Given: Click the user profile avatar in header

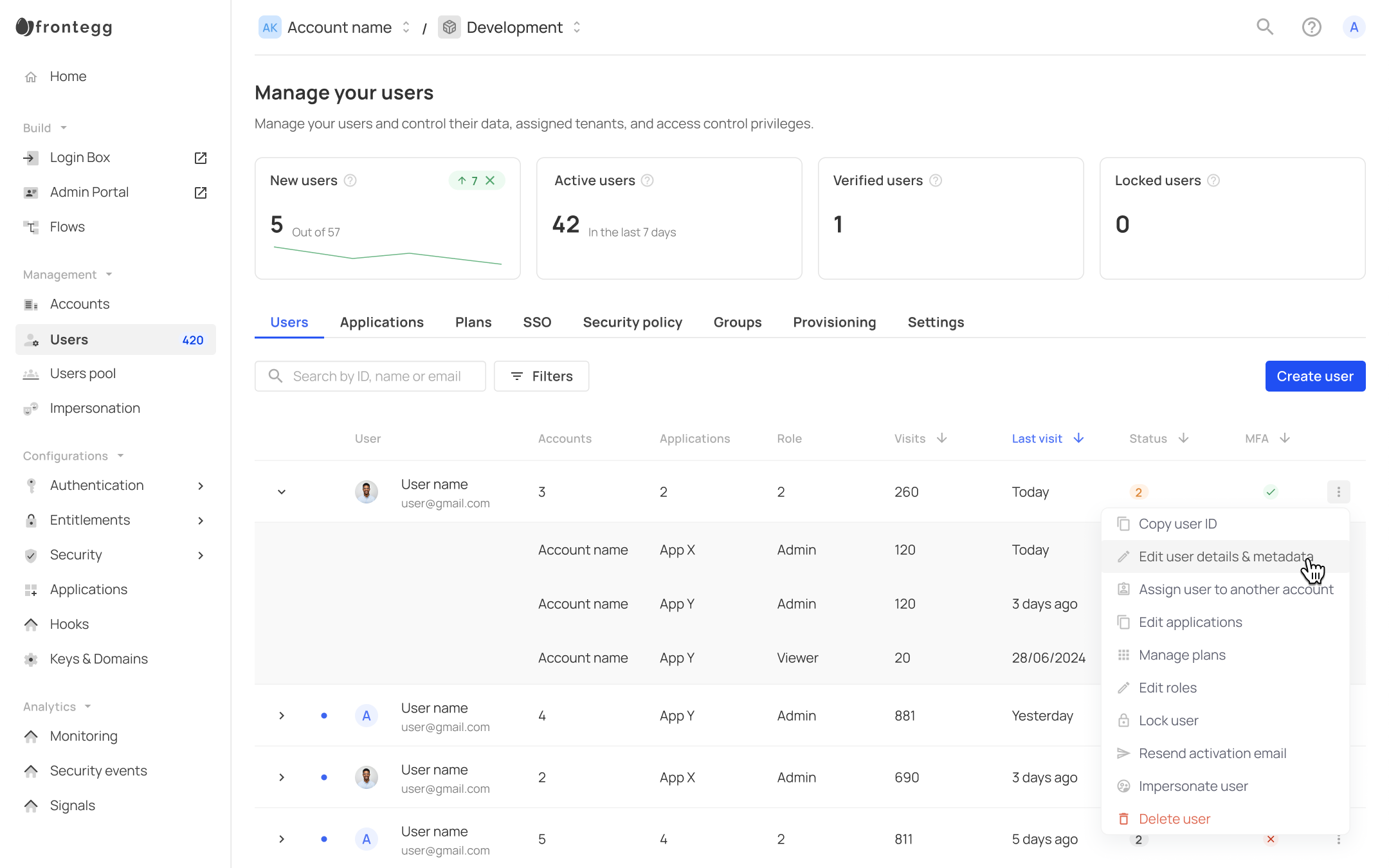Looking at the screenshot, I should click(1354, 27).
